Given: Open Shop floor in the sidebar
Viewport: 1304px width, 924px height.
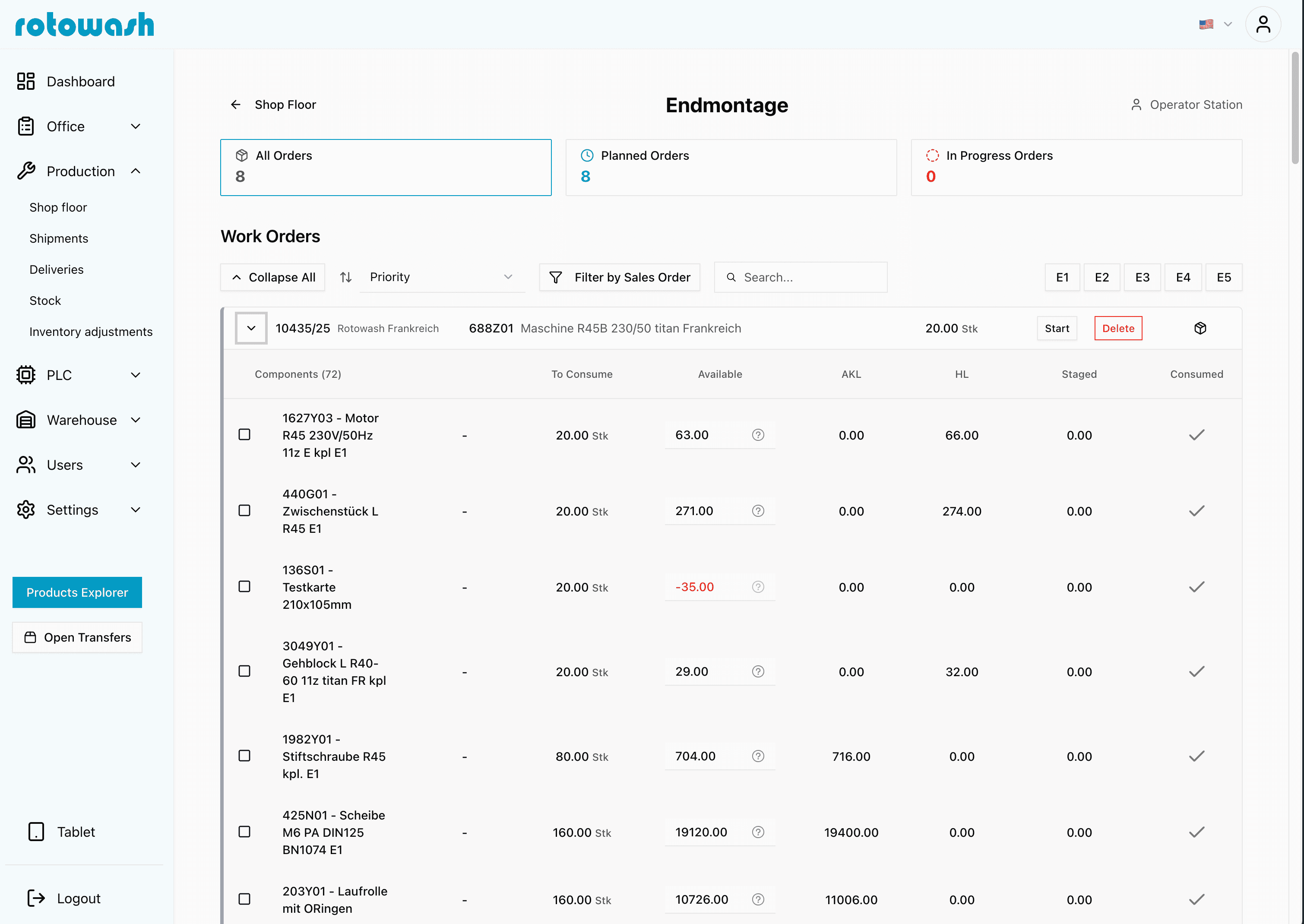Looking at the screenshot, I should (58, 208).
